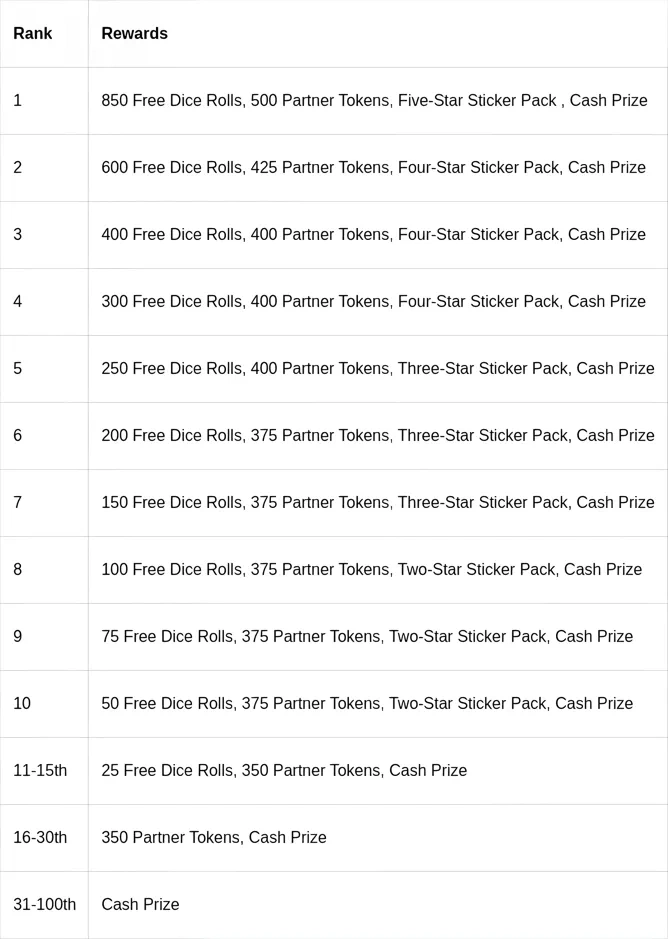
Task: Click the Rewards column header
Action: coord(134,34)
